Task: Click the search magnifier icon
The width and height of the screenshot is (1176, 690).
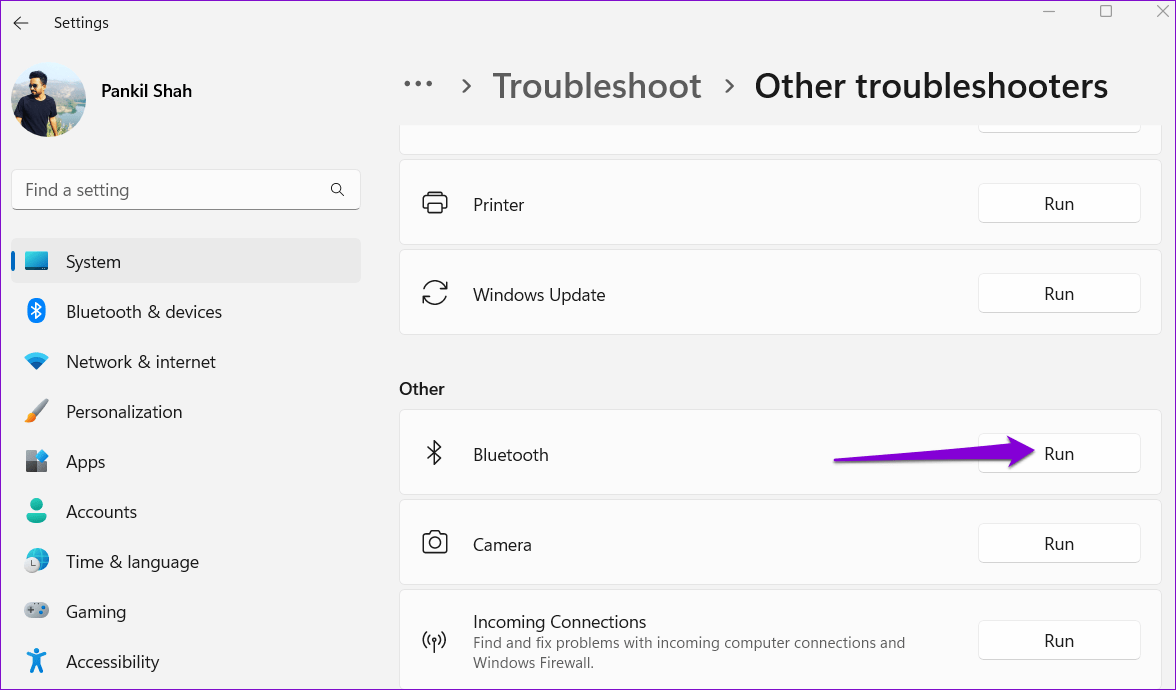Action: click(337, 189)
